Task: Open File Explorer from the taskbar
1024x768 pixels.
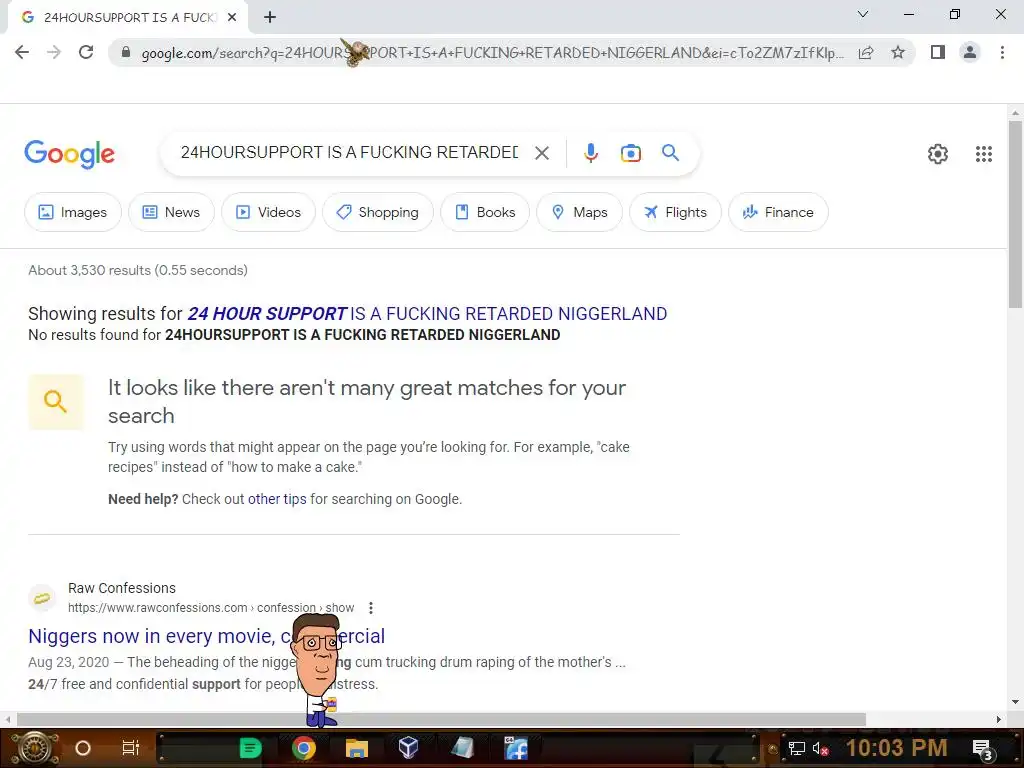Action: [357, 748]
